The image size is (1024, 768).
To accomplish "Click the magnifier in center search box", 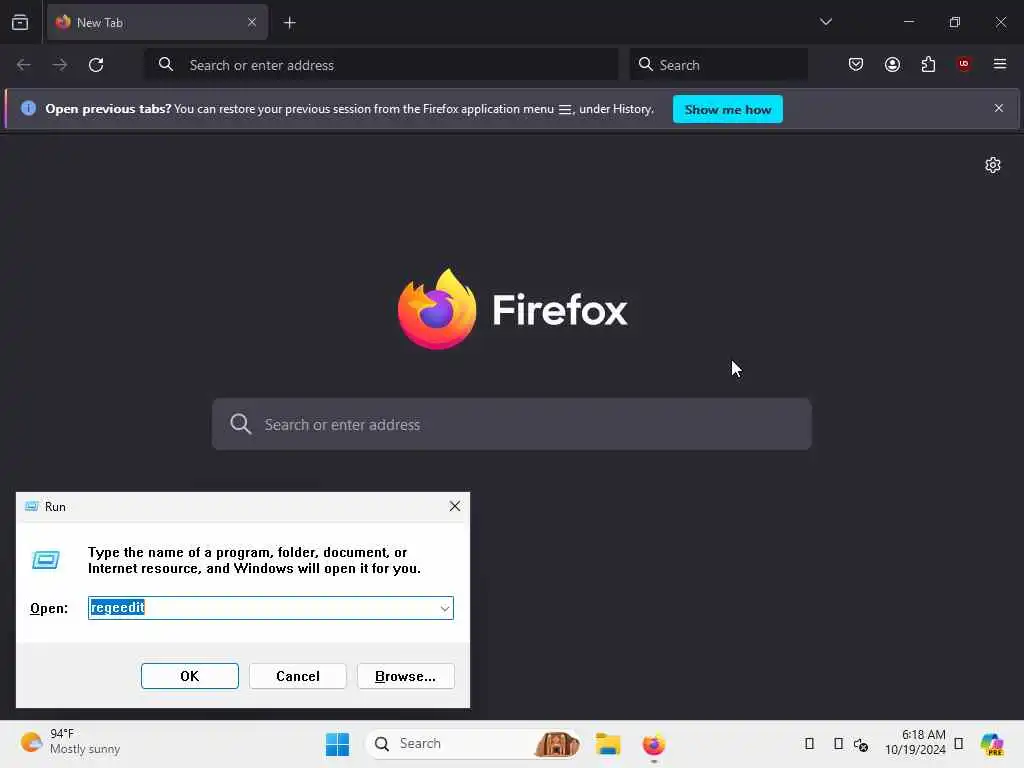I will point(240,424).
